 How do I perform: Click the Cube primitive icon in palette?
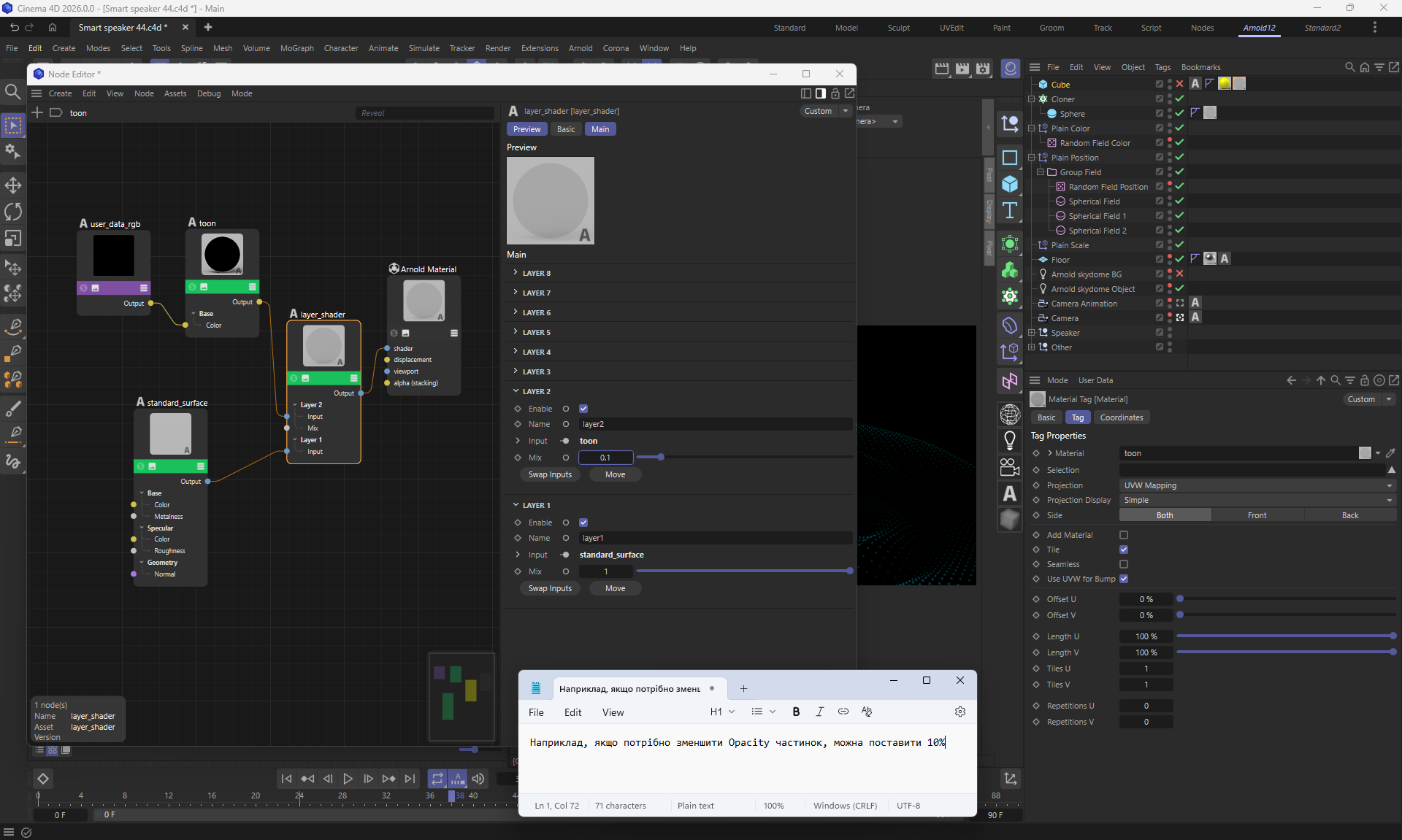point(1010,184)
